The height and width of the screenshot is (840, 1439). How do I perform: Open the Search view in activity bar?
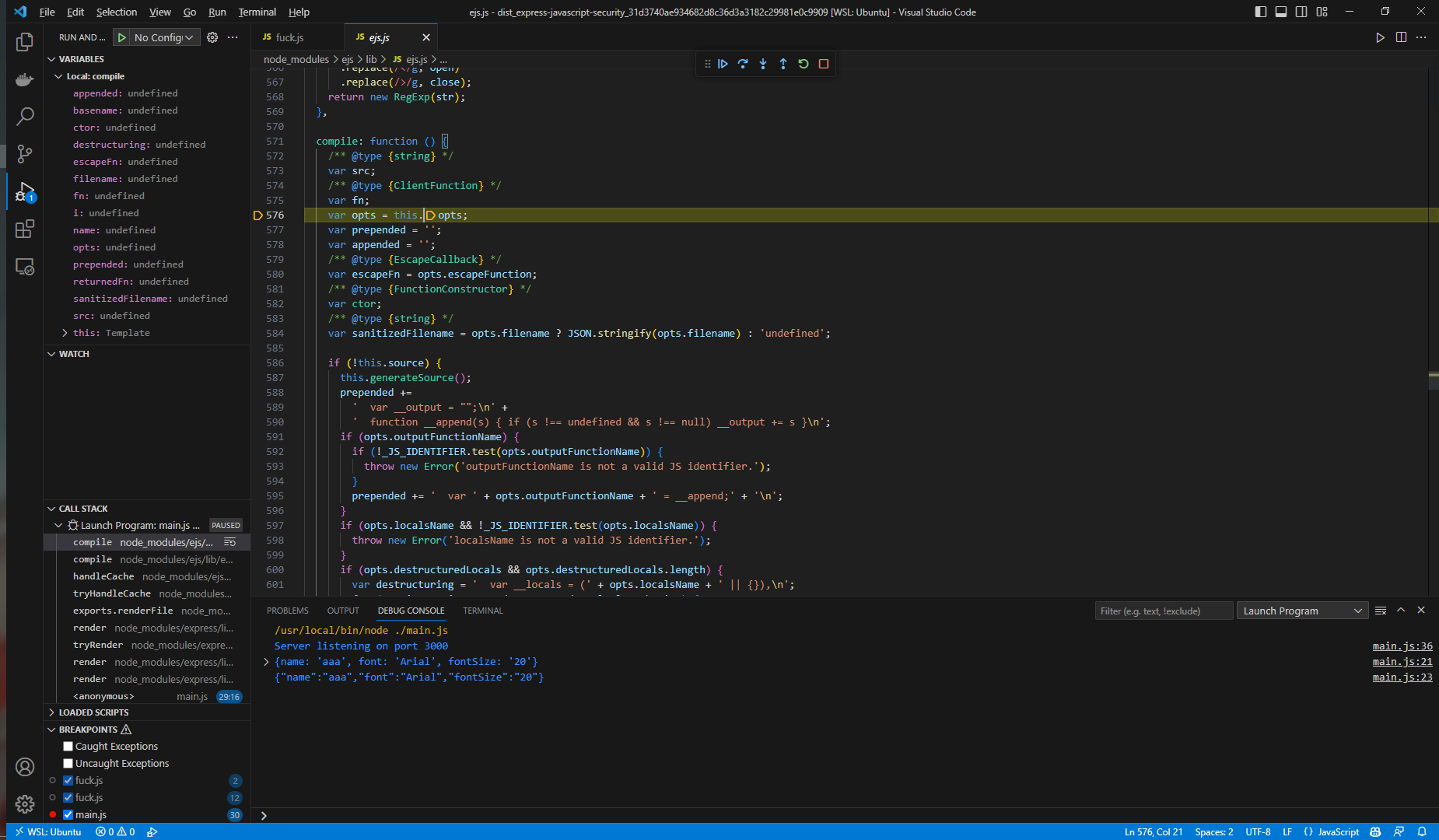click(25, 117)
